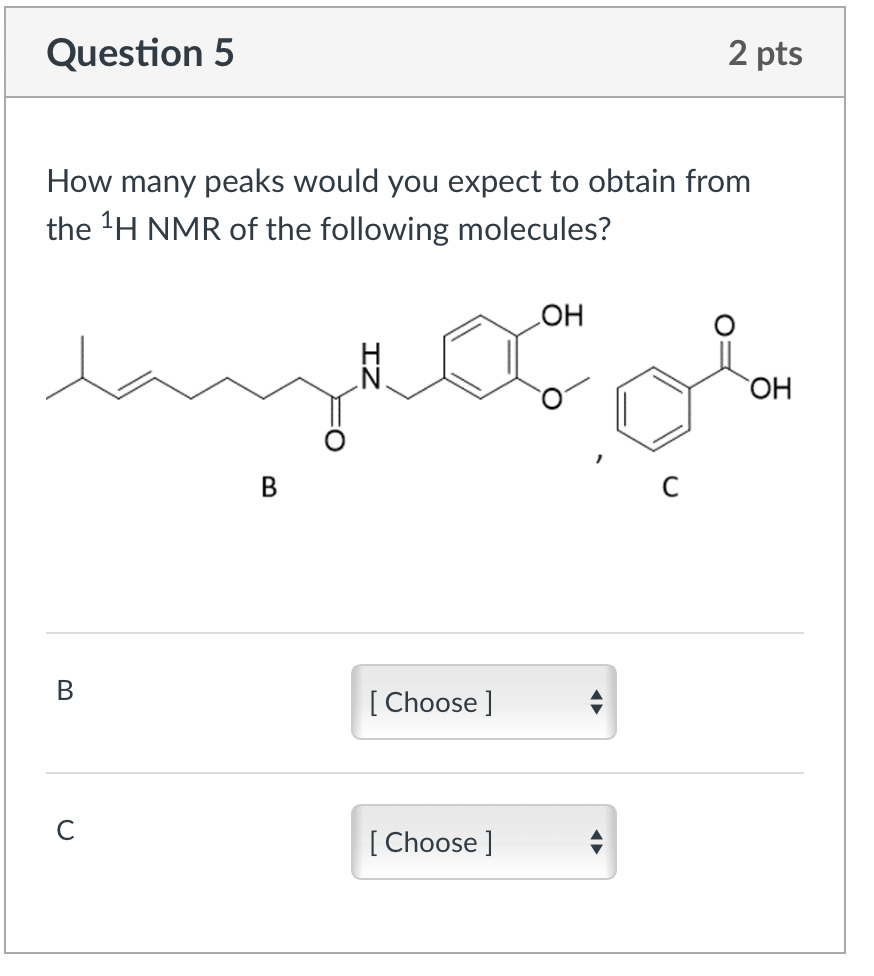The width and height of the screenshot is (874, 976).
Task: Click the carbonyl O atop molecule C
Action: pyautogui.click(x=723, y=325)
